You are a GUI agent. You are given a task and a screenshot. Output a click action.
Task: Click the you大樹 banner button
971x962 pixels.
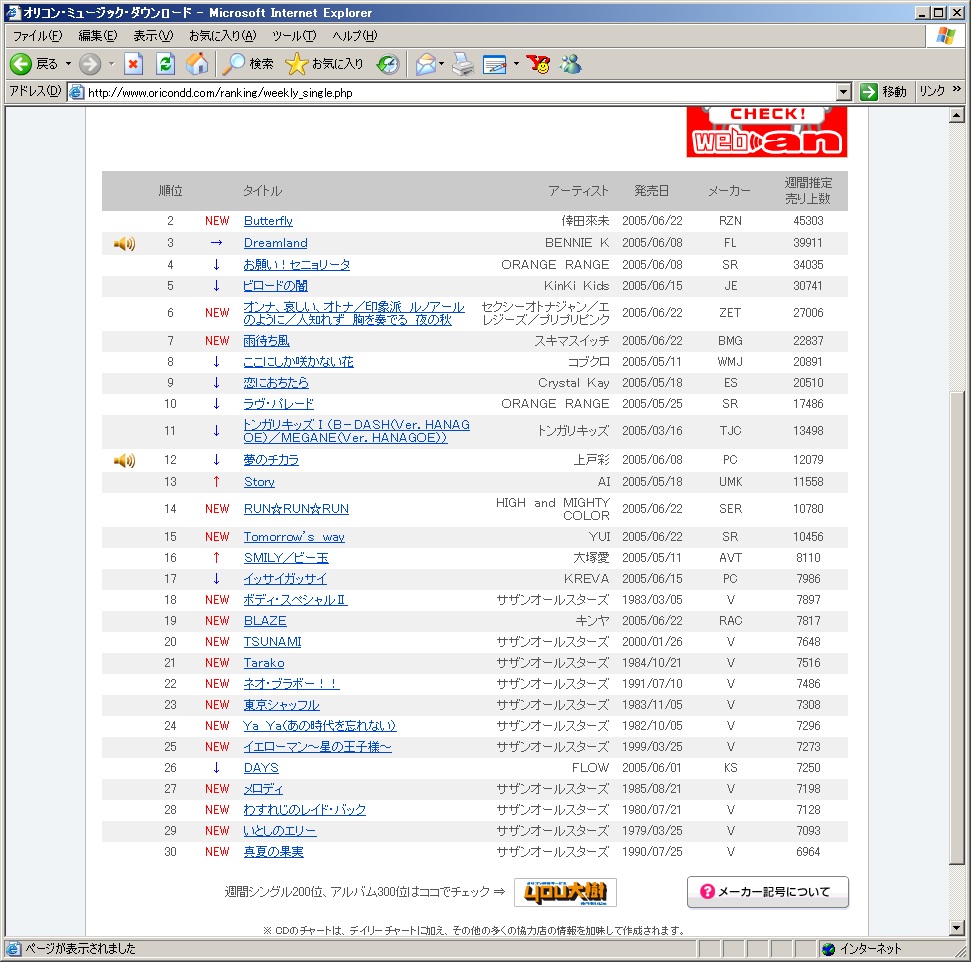click(x=565, y=893)
